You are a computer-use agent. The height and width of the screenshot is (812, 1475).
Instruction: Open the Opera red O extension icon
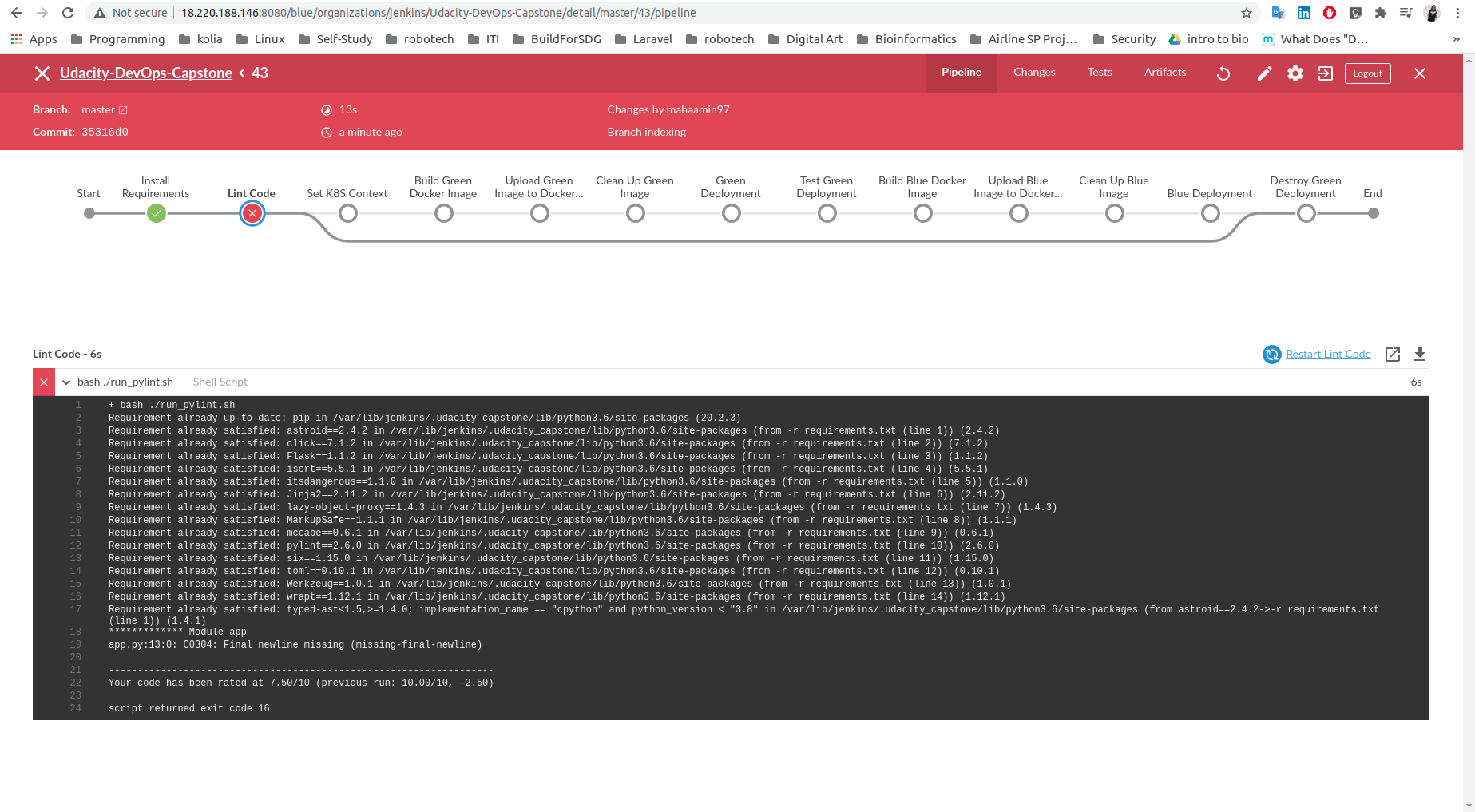pyautogui.click(x=1330, y=13)
